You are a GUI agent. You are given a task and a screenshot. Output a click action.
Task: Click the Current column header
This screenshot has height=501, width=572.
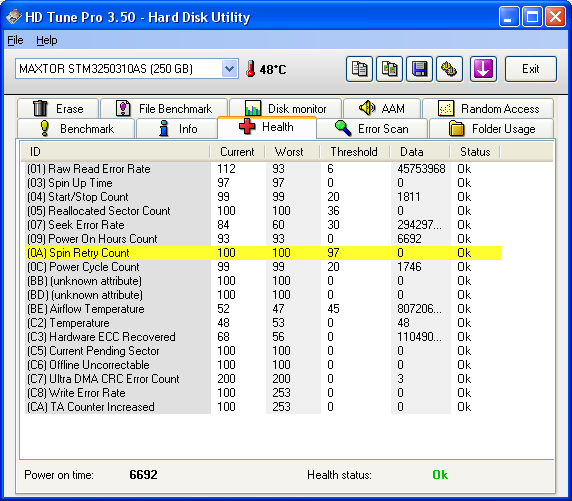coord(237,152)
